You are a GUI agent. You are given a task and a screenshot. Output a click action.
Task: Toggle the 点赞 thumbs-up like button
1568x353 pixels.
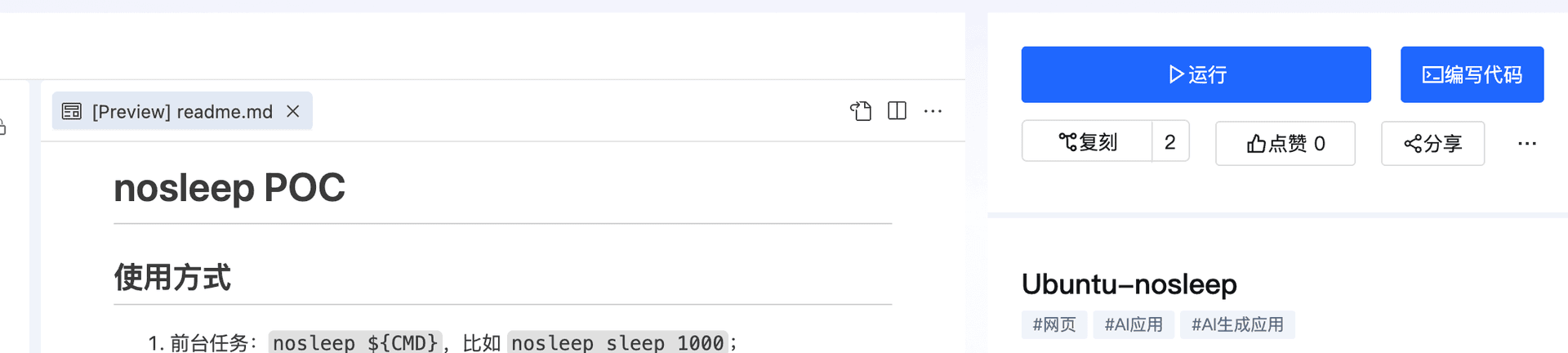point(1285,144)
